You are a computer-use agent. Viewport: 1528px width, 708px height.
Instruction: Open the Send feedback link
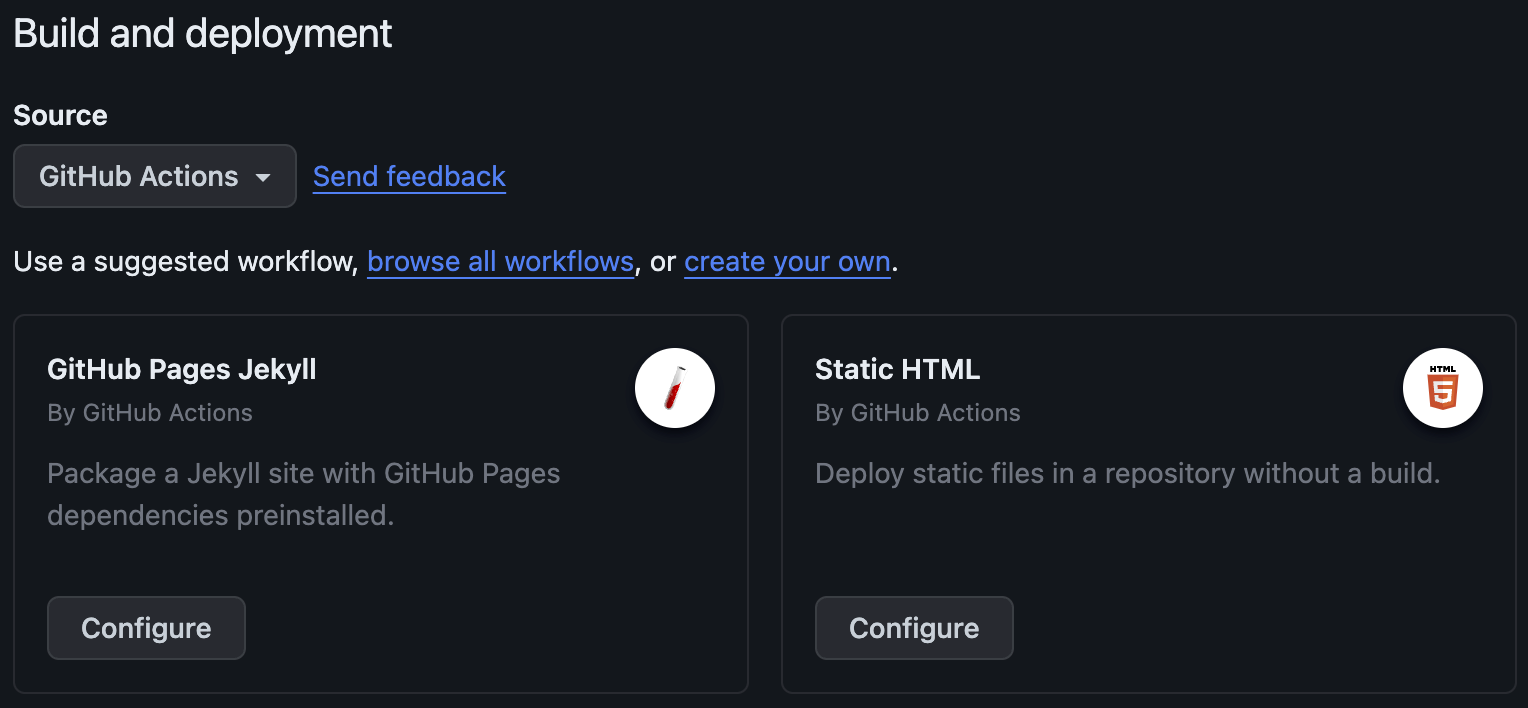(408, 176)
